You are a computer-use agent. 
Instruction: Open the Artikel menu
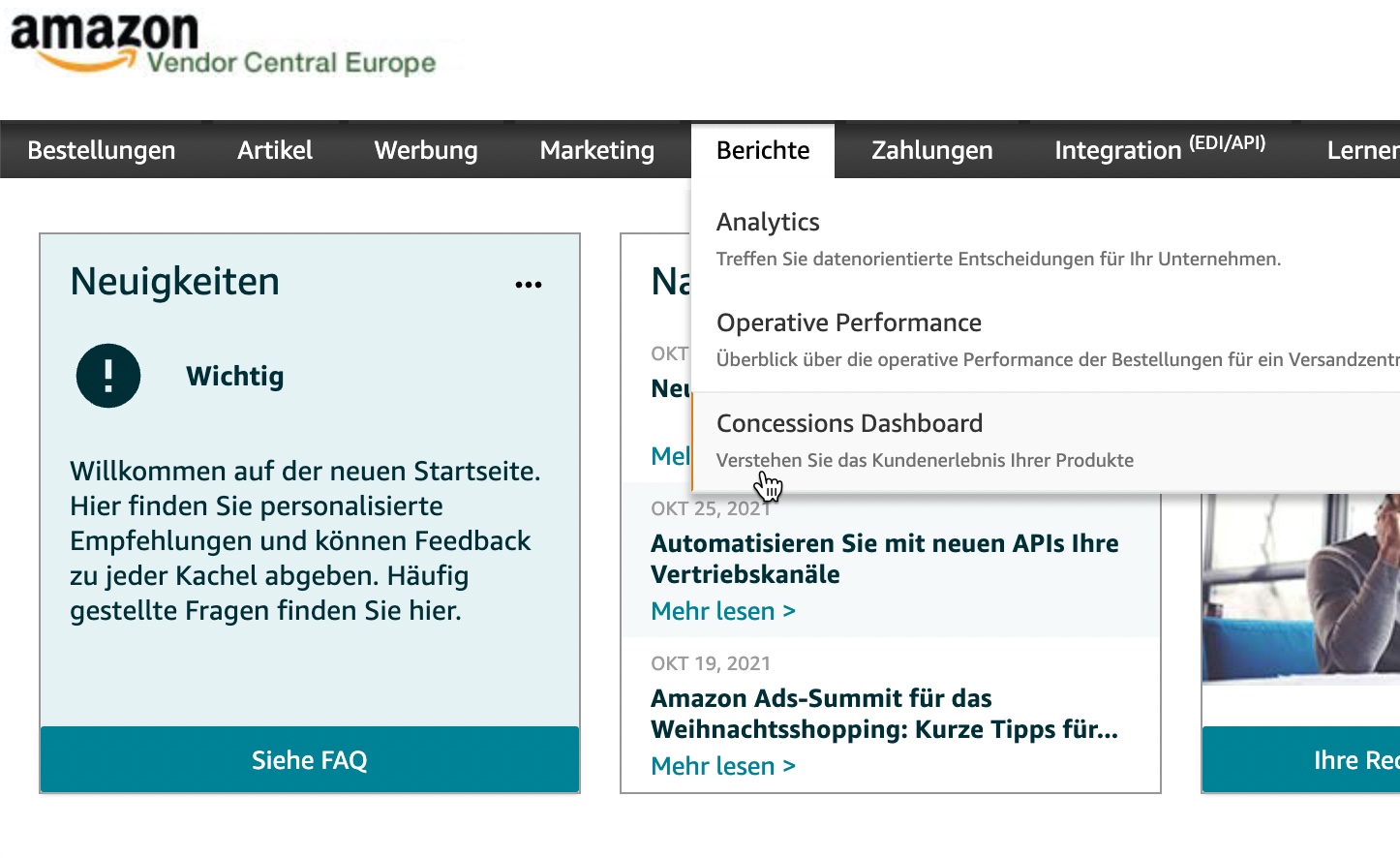pyautogui.click(x=275, y=150)
